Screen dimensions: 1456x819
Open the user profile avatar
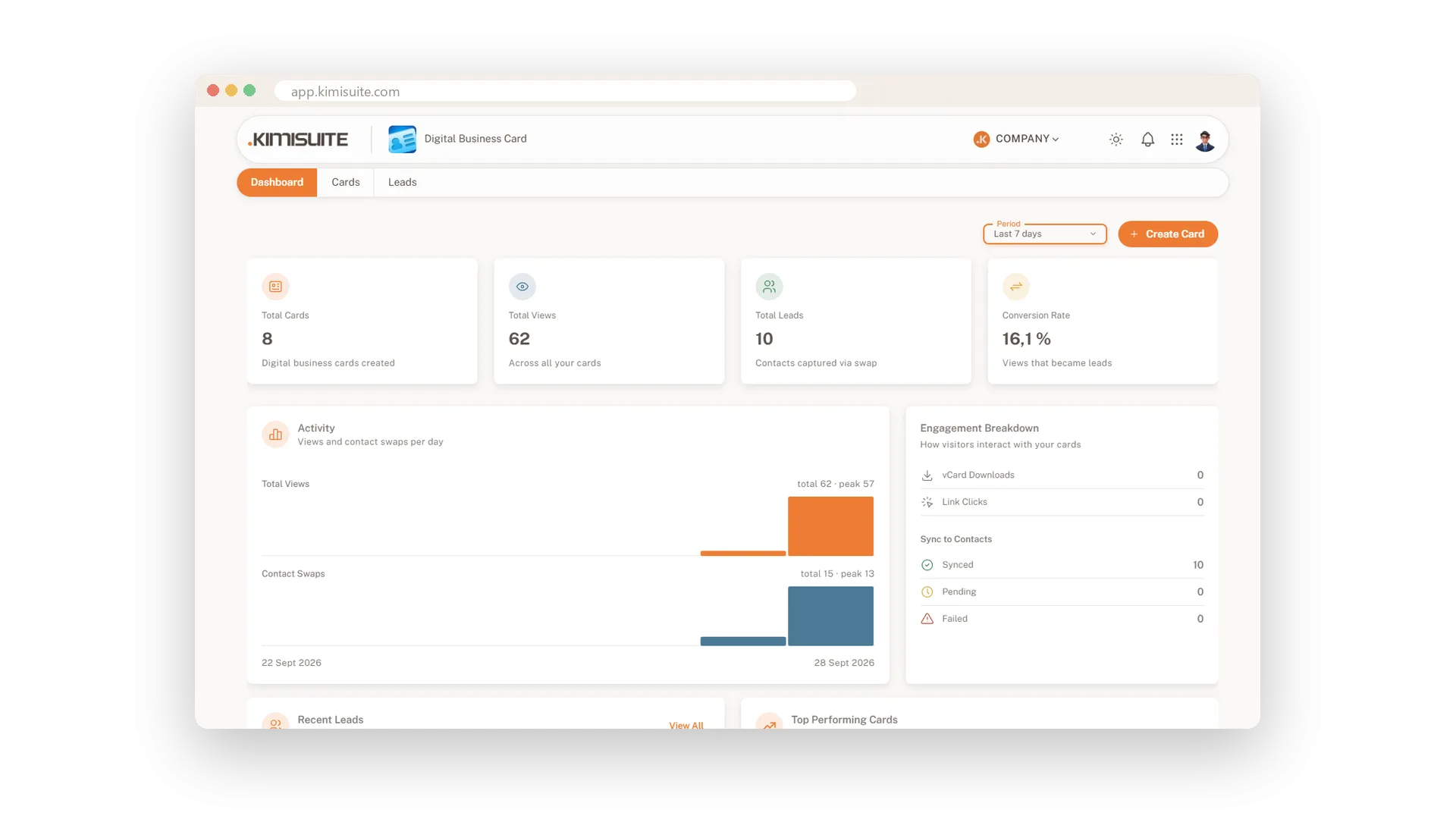click(x=1205, y=140)
